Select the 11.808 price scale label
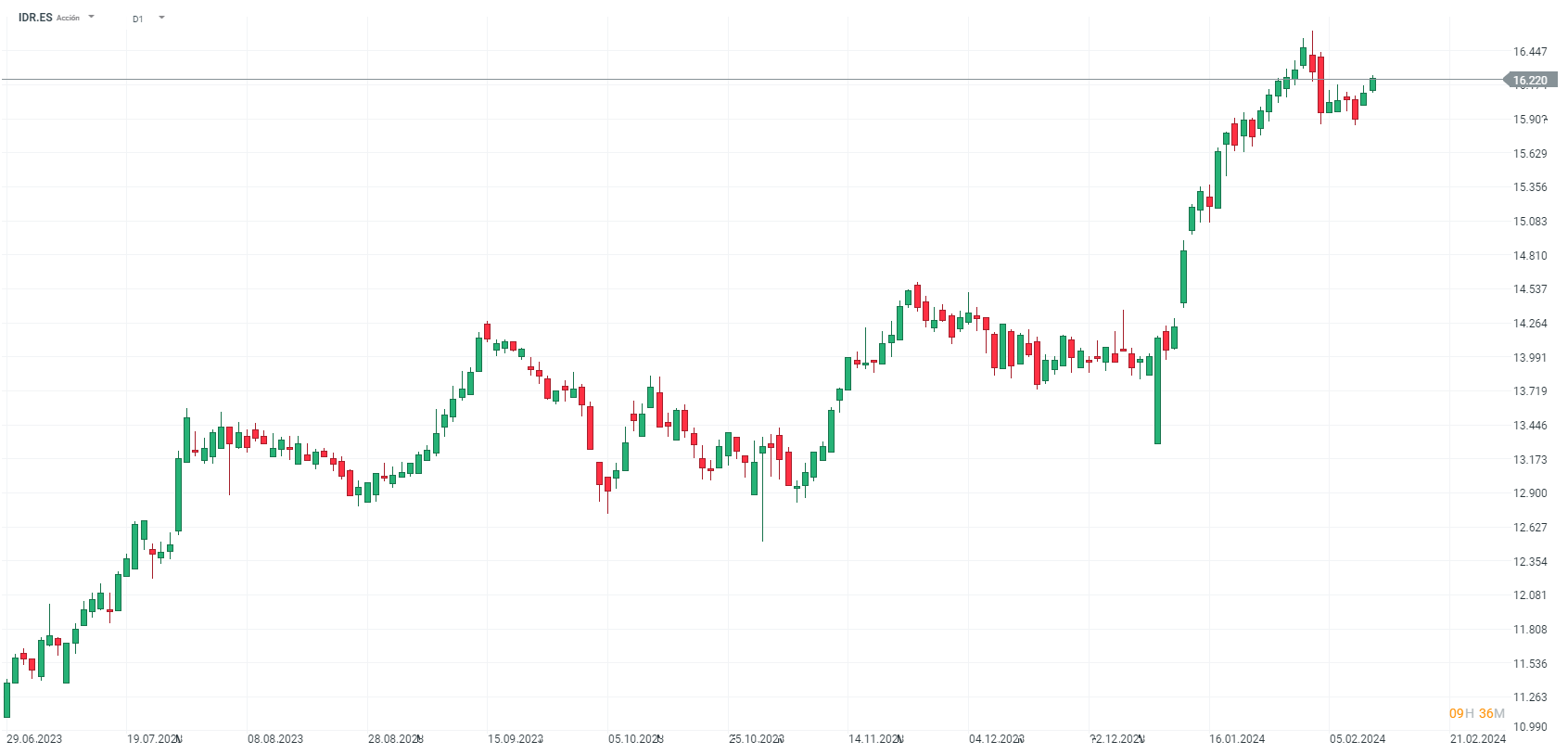The height and width of the screenshot is (754, 1568). [1530, 630]
